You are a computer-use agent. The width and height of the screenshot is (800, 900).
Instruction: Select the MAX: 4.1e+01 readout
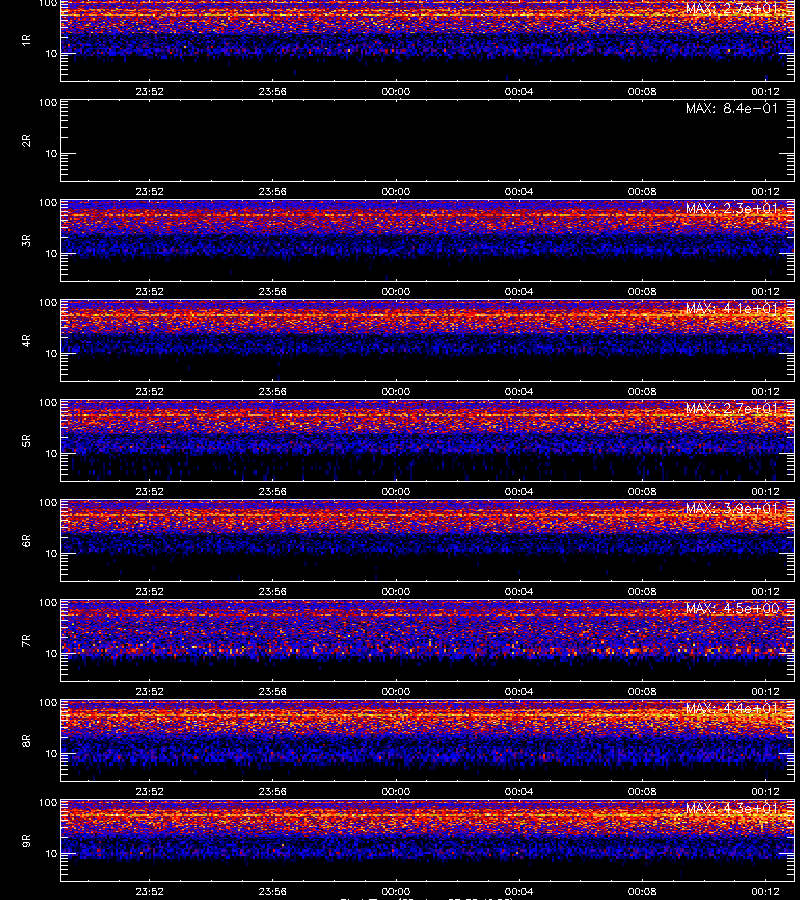point(732,309)
